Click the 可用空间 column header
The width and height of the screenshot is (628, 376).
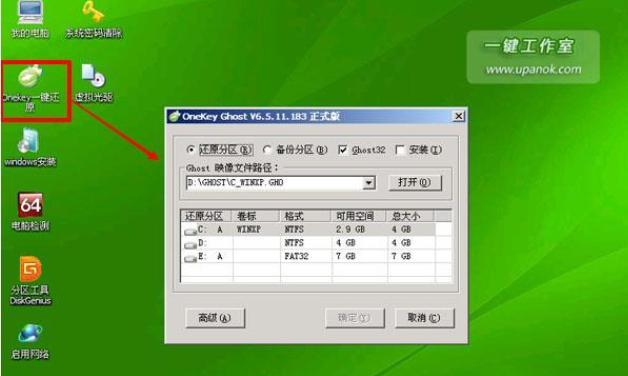[x=358, y=216]
